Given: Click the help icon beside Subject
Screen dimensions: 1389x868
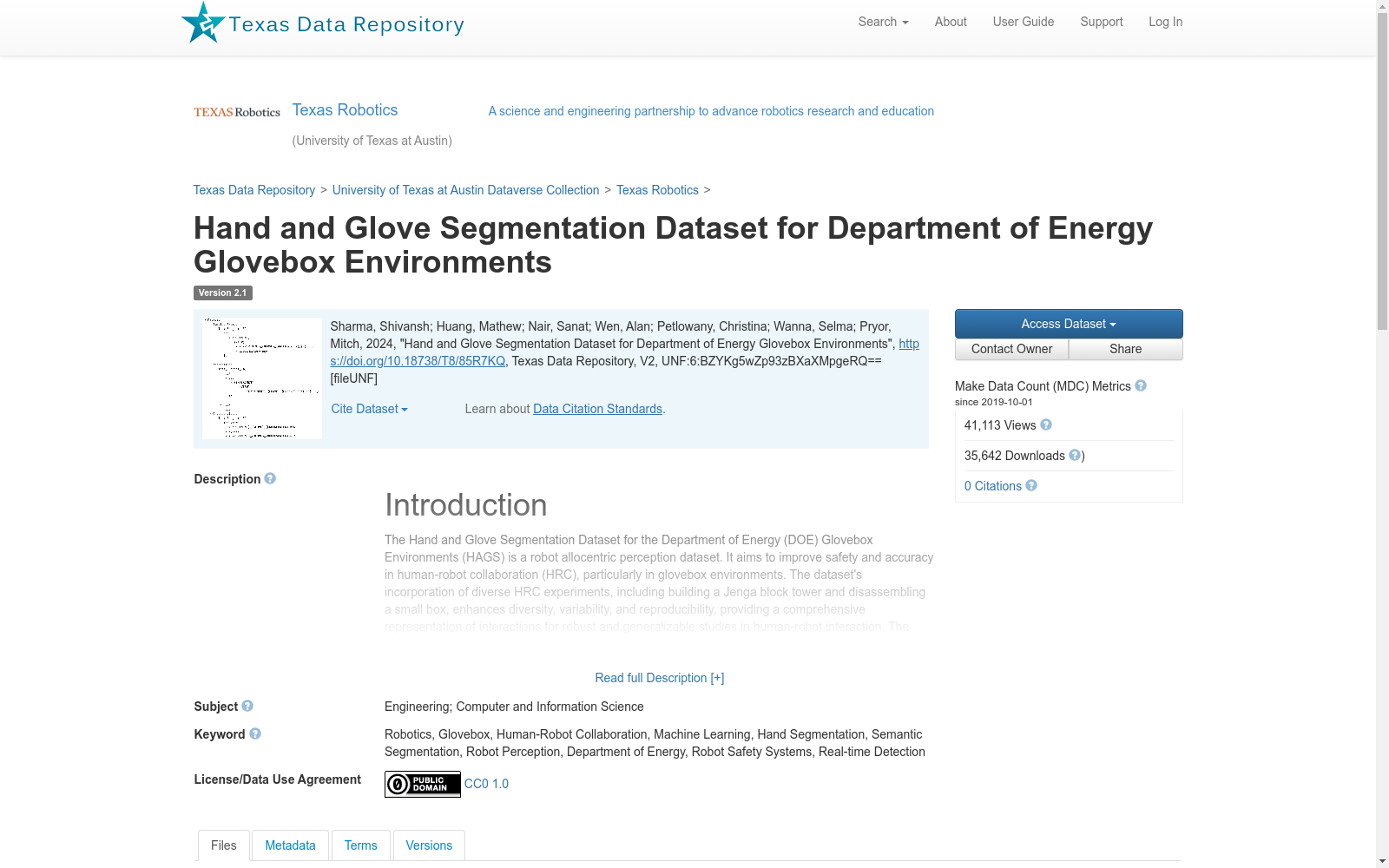Looking at the screenshot, I should click(247, 706).
